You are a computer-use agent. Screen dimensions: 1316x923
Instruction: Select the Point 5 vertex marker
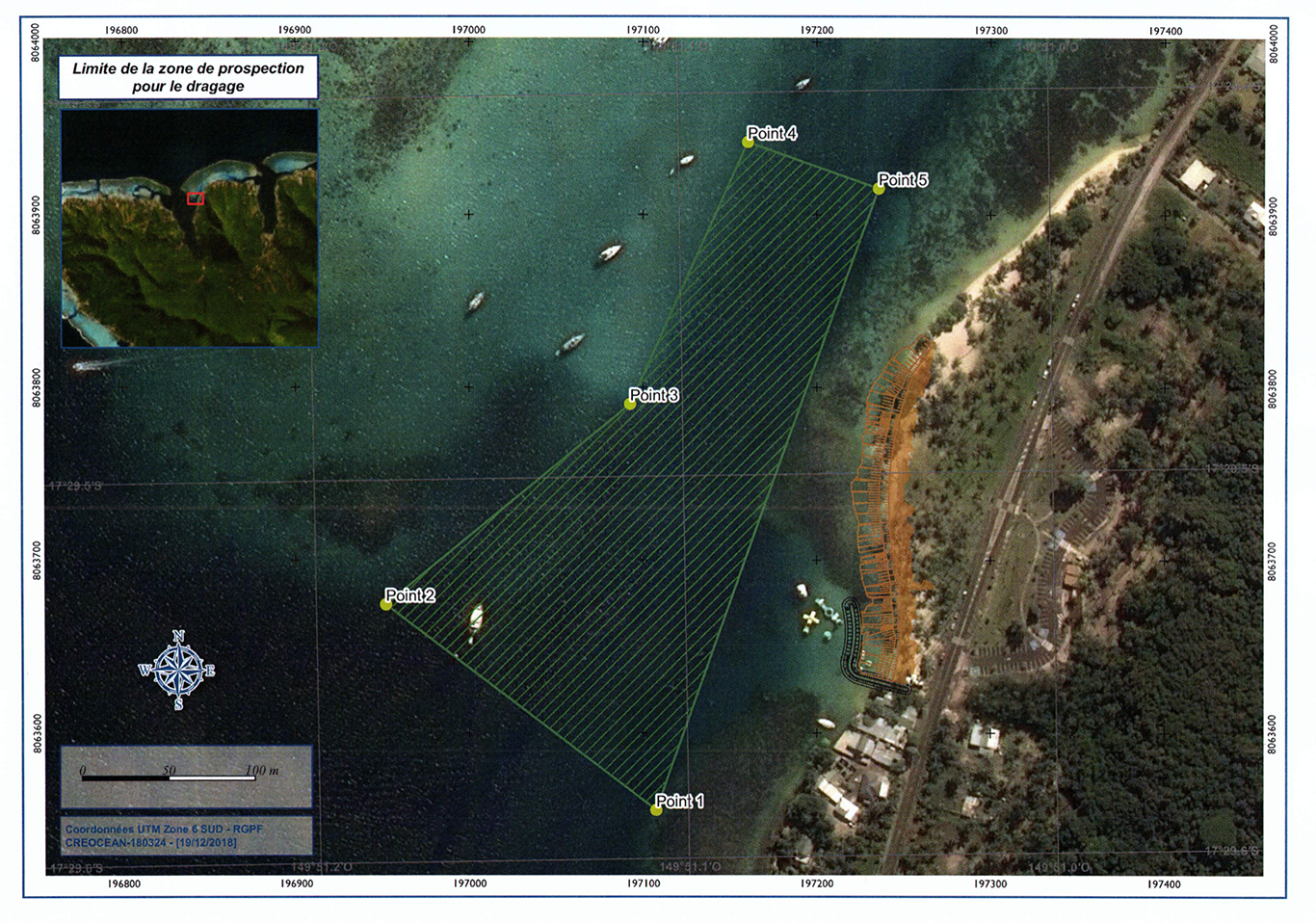tap(879, 189)
